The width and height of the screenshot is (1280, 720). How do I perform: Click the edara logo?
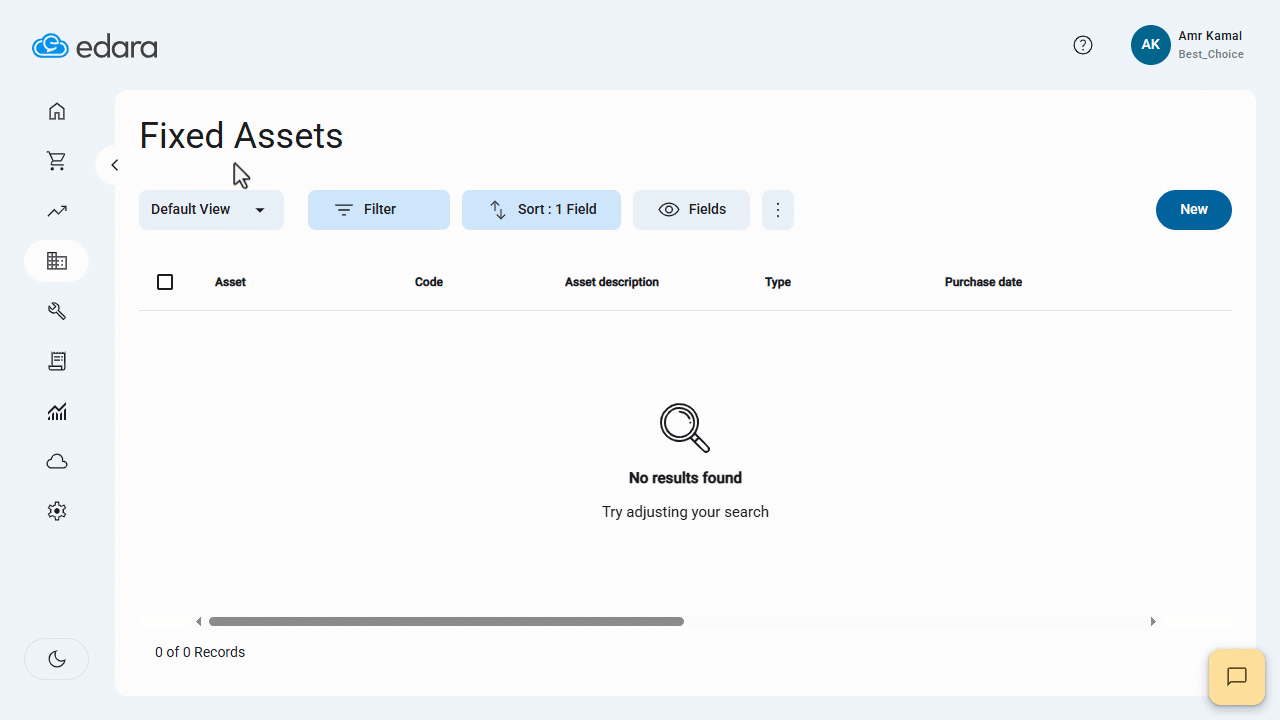click(x=95, y=46)
